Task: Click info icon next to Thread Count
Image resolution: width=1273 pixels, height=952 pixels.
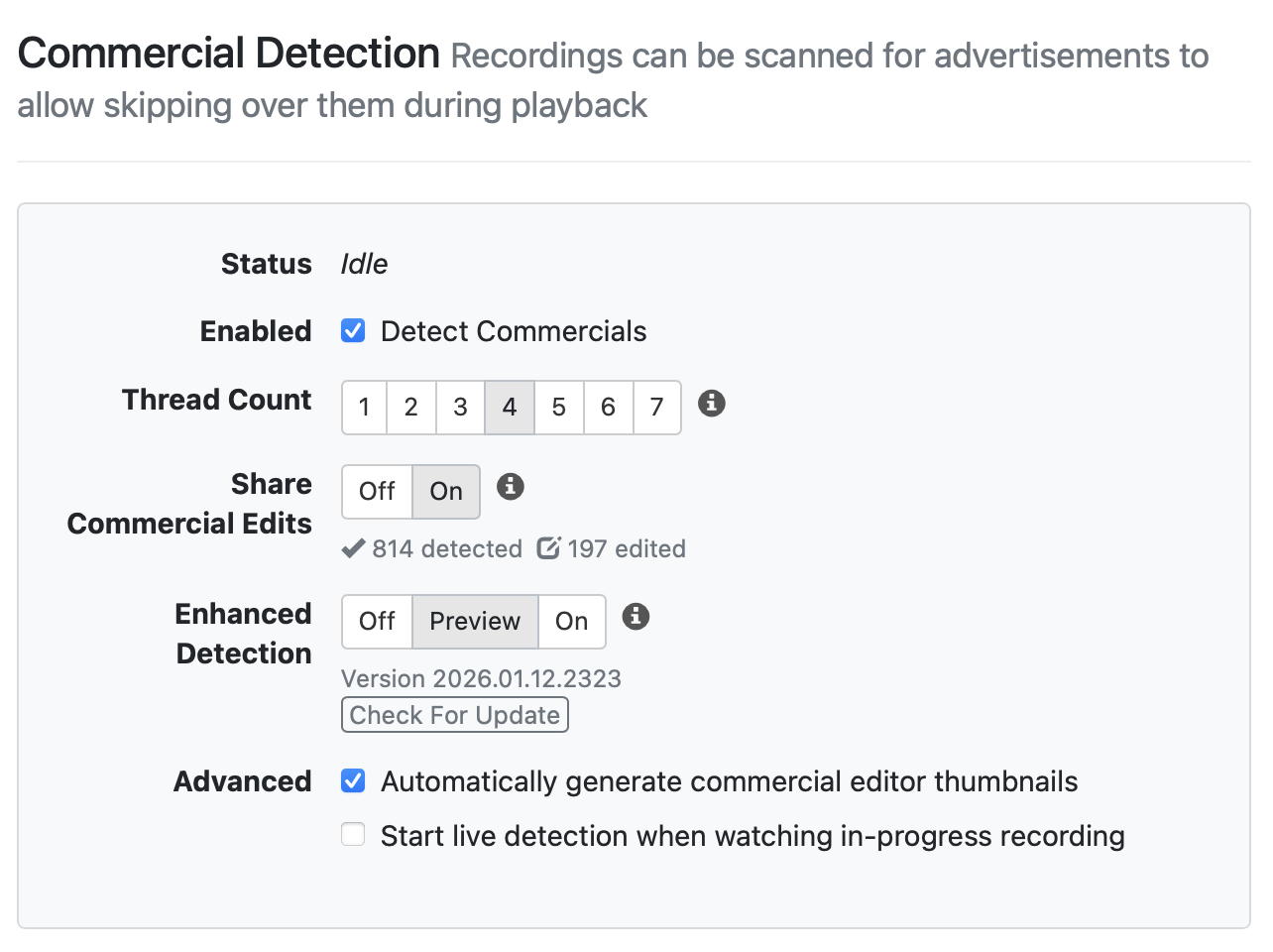Action: click(711, 404)
